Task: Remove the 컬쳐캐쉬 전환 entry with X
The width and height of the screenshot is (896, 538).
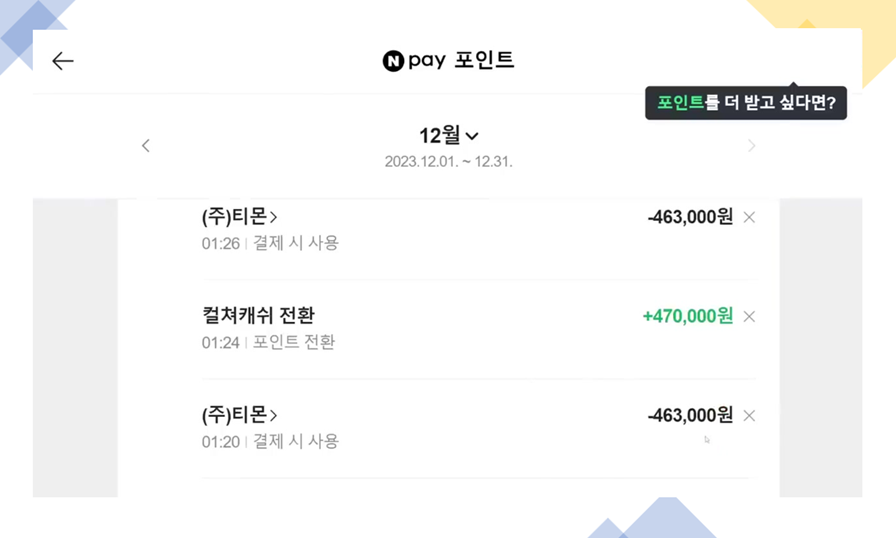Action: (x=749, y=316)
